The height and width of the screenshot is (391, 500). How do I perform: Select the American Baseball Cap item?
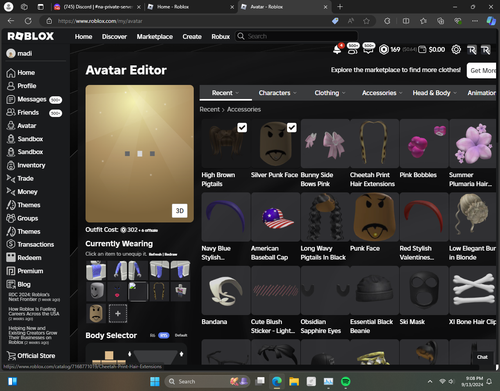(x=276, y=217)
